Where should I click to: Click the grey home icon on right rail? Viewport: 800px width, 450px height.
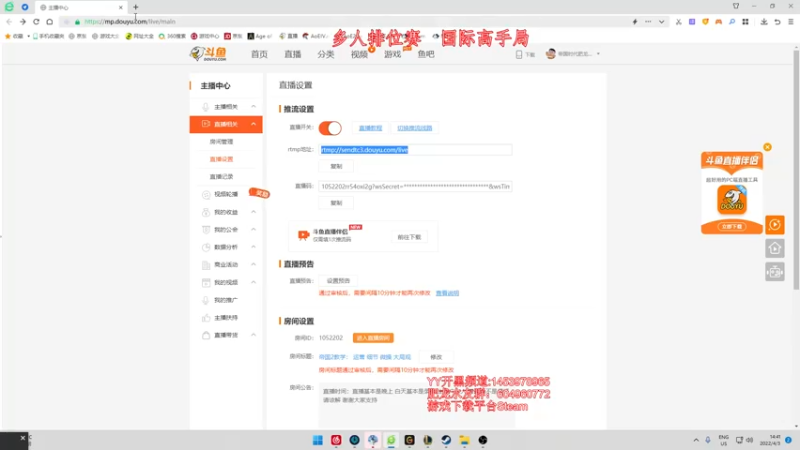(775, 248)
